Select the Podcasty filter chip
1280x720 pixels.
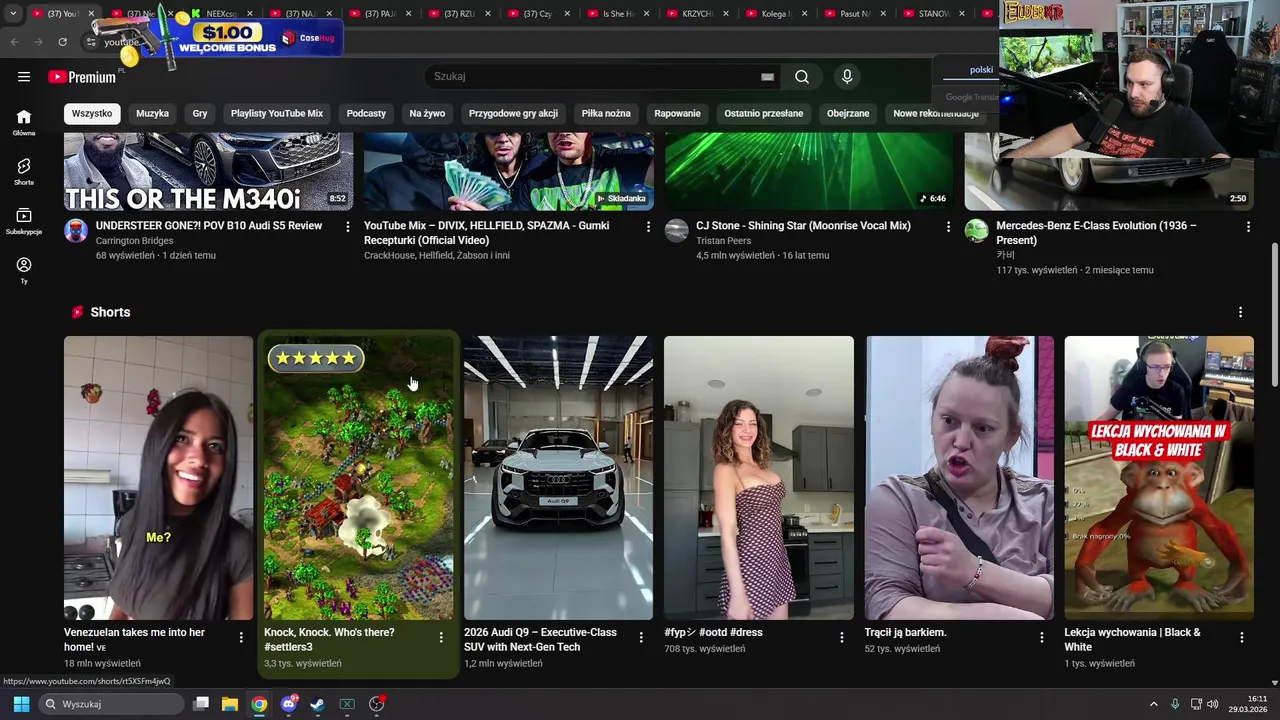point(366,113)
